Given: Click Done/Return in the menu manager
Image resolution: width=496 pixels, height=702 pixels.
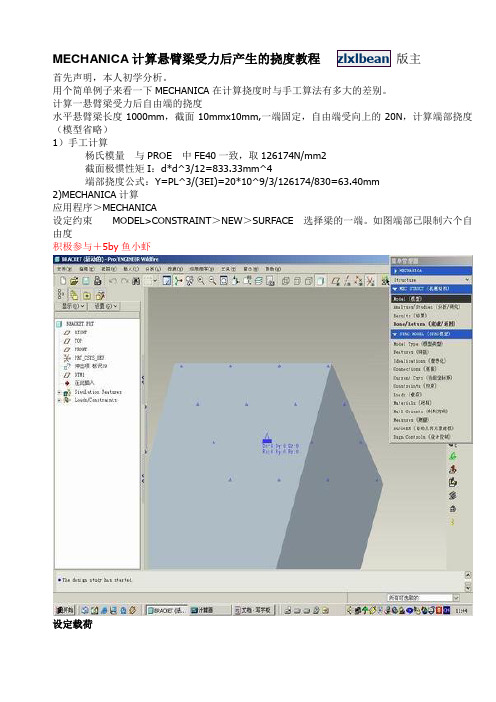Looking at the screenshot, I should coord(424,324).
